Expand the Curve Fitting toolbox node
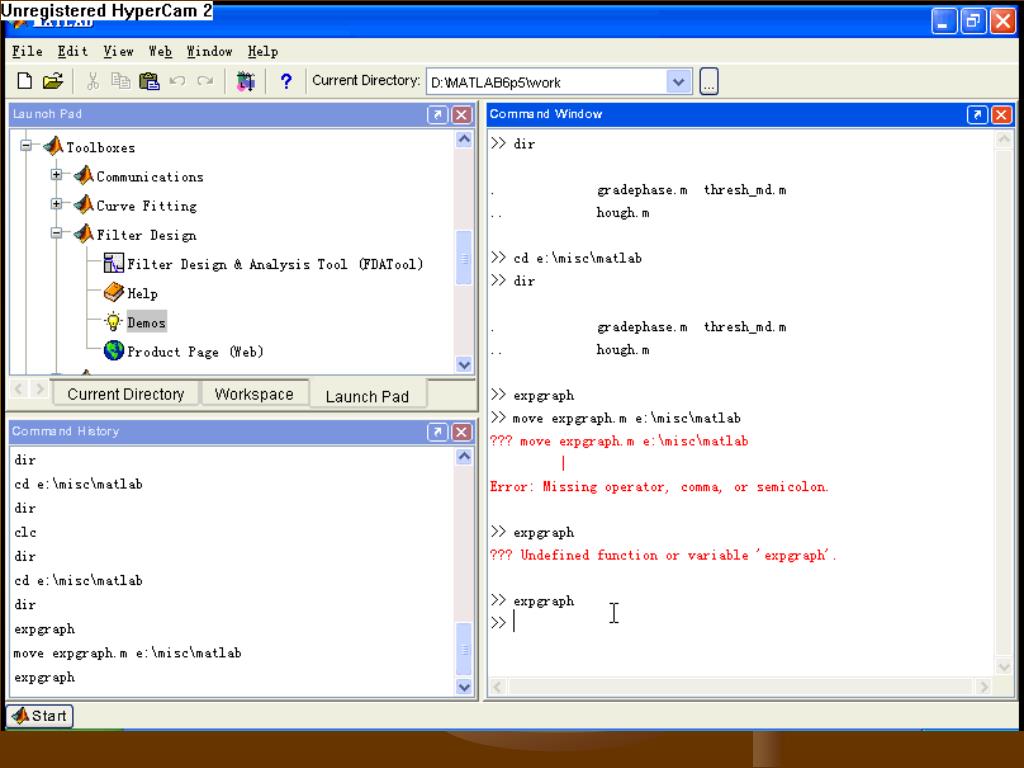This screenshot has height=768, width=1024. coord(56,204)
